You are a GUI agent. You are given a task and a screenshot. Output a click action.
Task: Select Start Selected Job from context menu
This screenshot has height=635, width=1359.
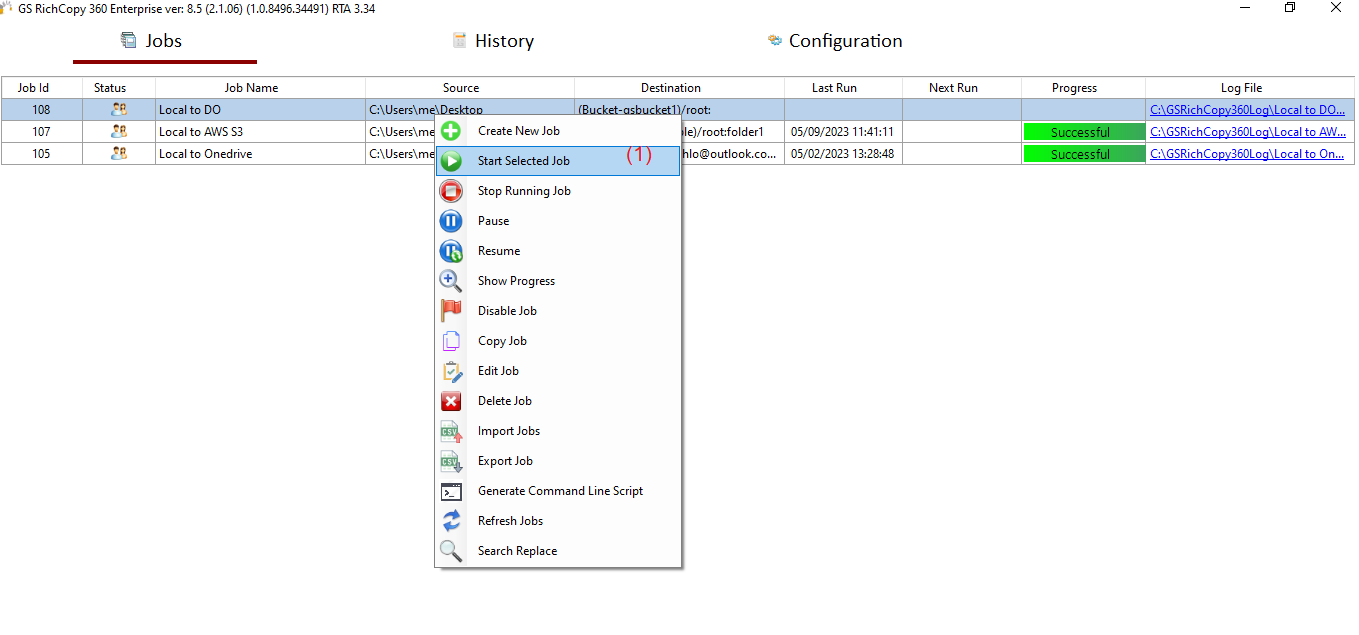523,161
